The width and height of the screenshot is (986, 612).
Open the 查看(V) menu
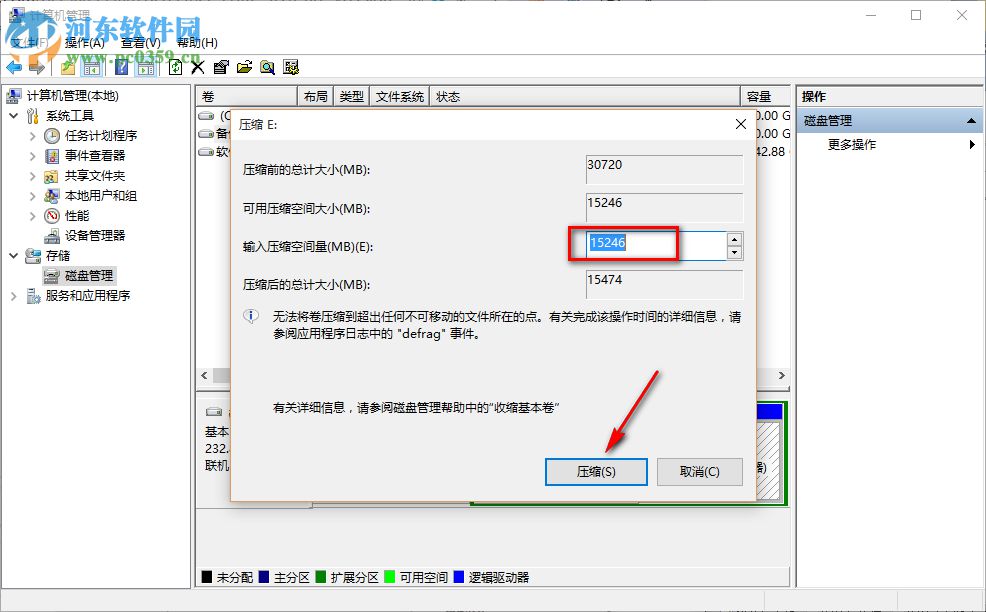(x=140, y=43)
